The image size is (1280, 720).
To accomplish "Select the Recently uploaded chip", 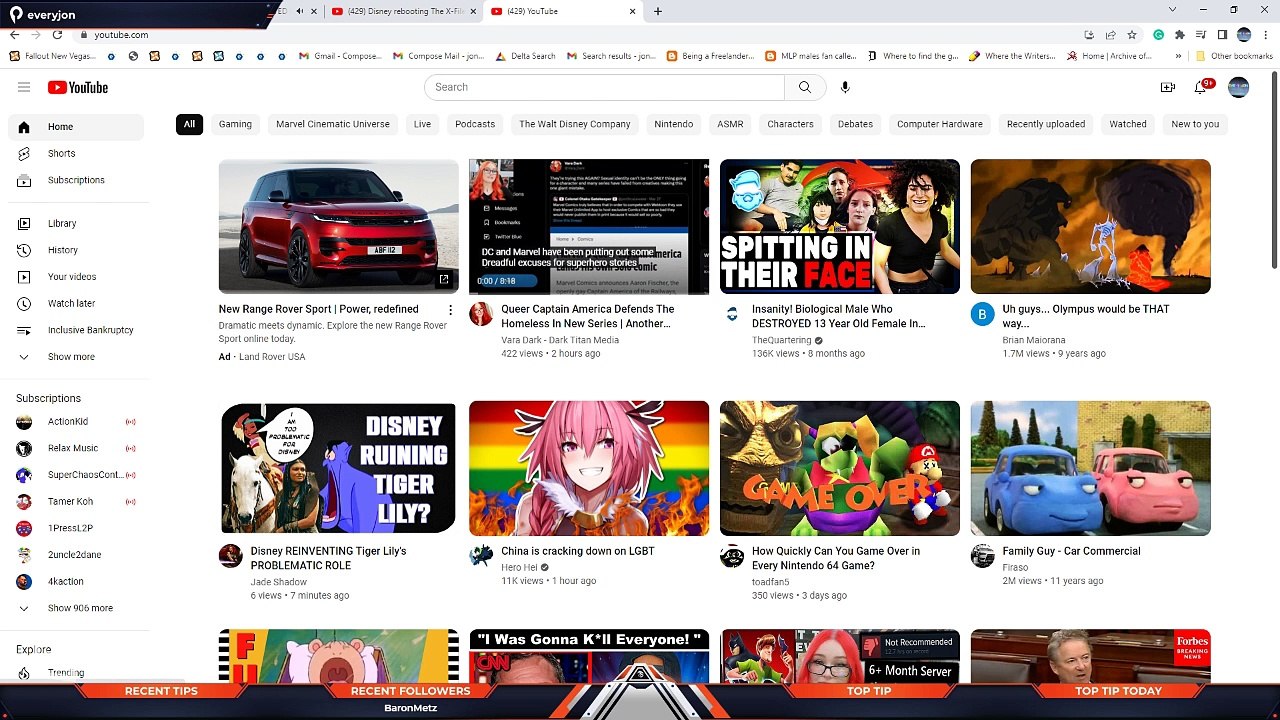I will [x=1046, y=124].
